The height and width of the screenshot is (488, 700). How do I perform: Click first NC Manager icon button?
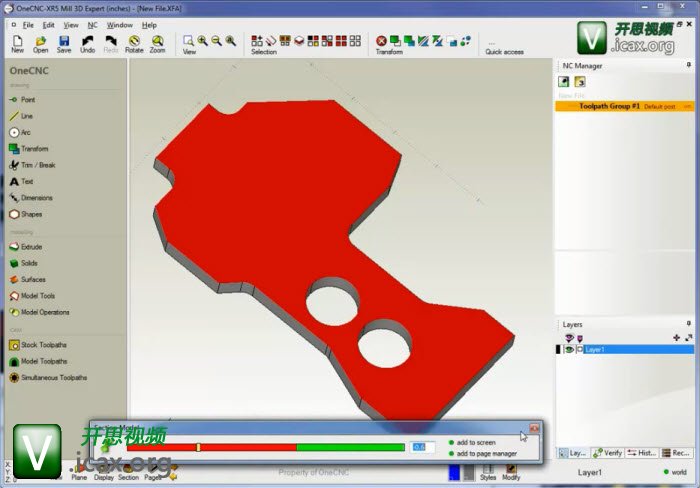coord(564,81)
